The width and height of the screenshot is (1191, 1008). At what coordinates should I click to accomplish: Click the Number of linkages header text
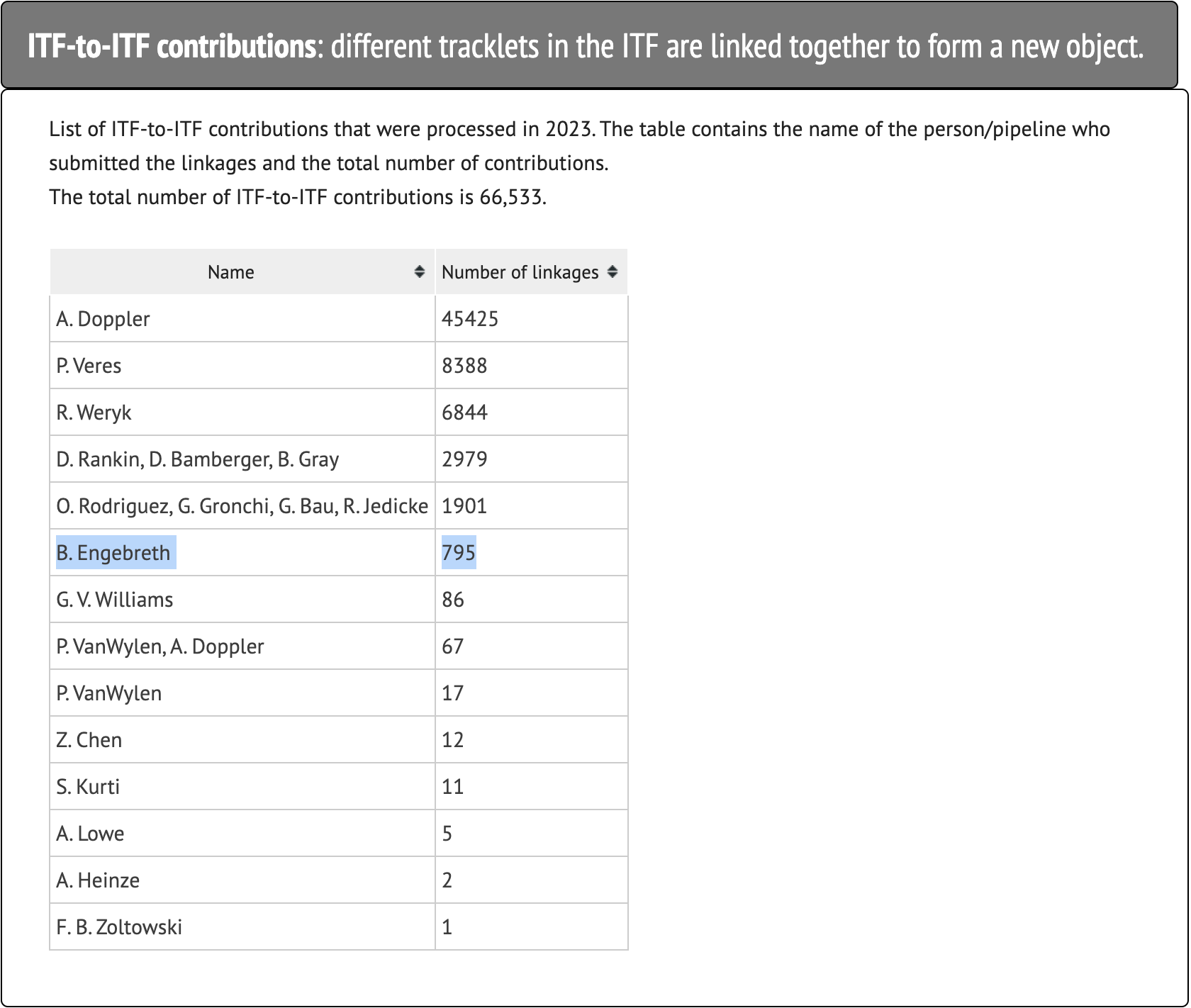pos(520,272)
